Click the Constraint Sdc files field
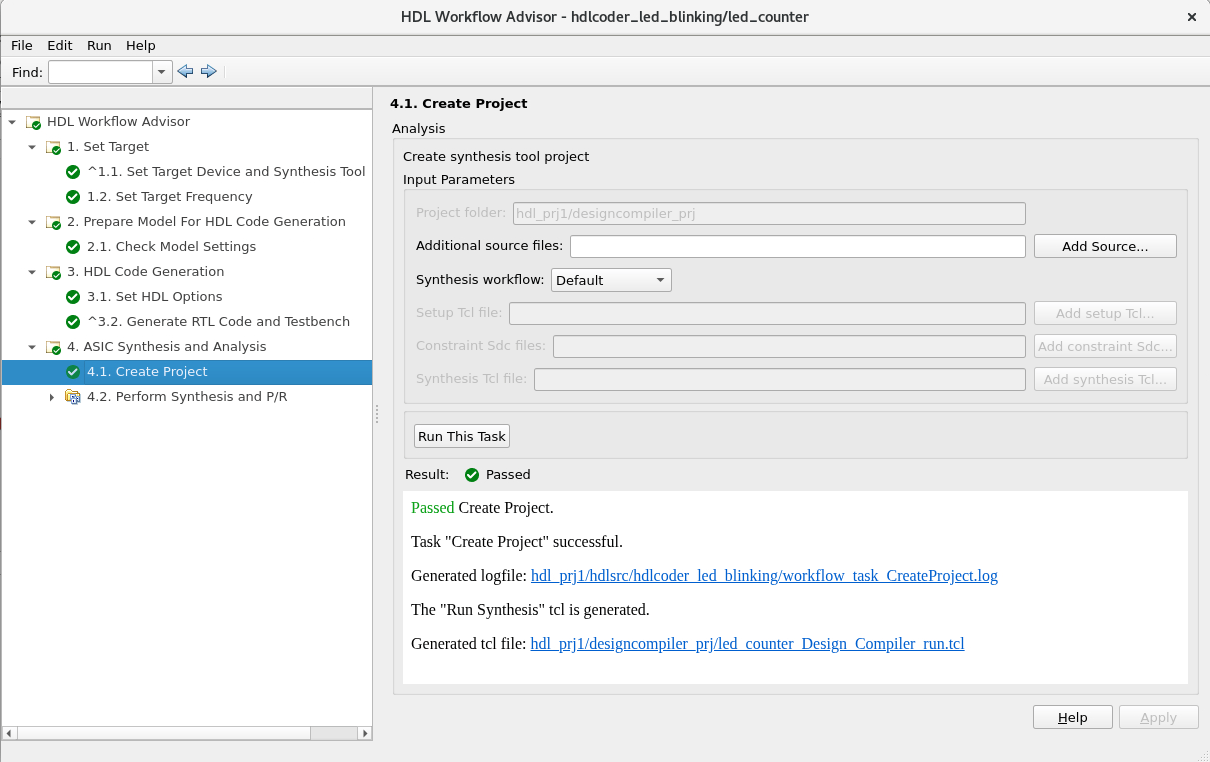Screen dimensions: 1210x762 [x=789, y=346]
